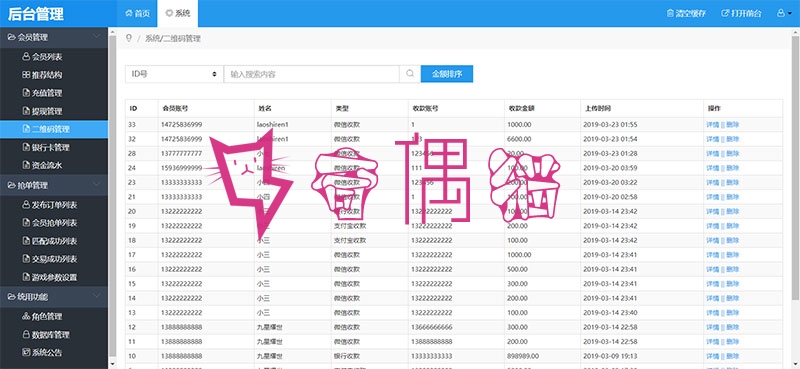
Task: Click 删除 for row ID 14
Action: 733,298
